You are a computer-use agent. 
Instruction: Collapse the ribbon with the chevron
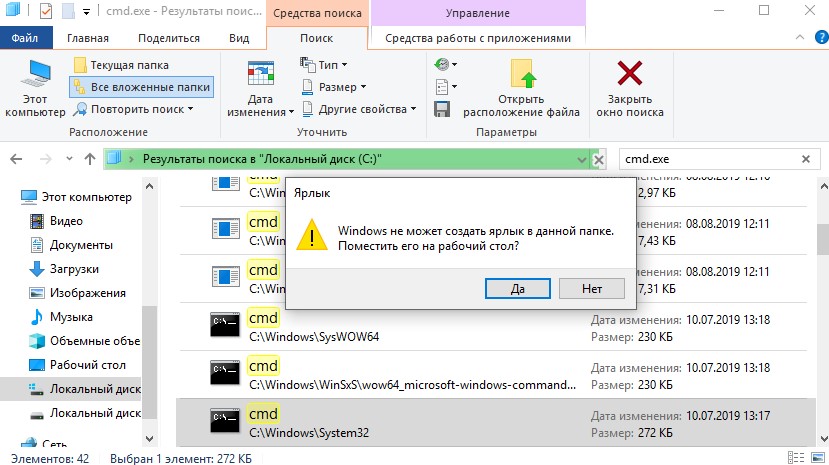[799, 38]
